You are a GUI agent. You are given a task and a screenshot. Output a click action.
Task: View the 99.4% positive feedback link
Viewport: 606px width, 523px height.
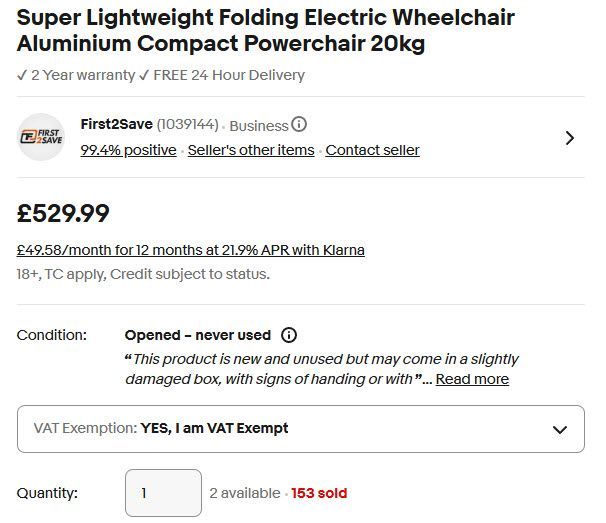pos(128,150)
